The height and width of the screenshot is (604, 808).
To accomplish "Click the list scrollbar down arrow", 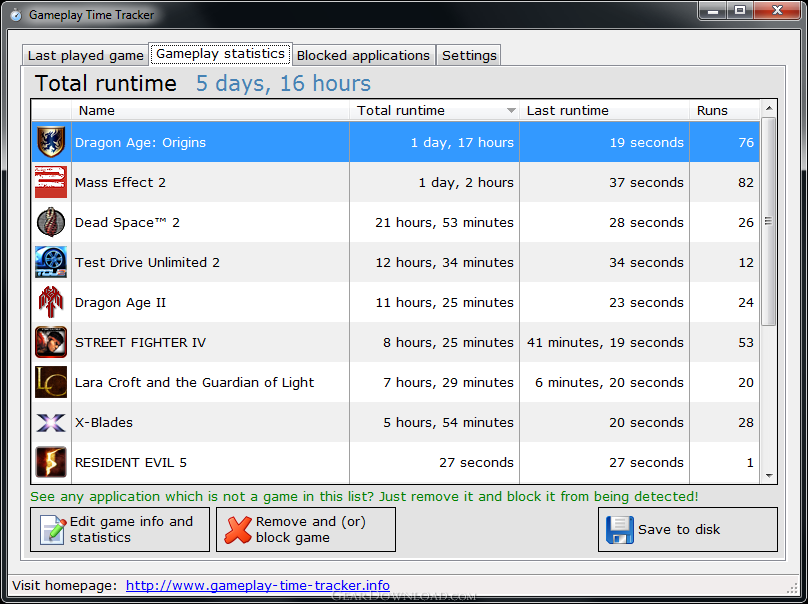I will (x=769, y=476).
